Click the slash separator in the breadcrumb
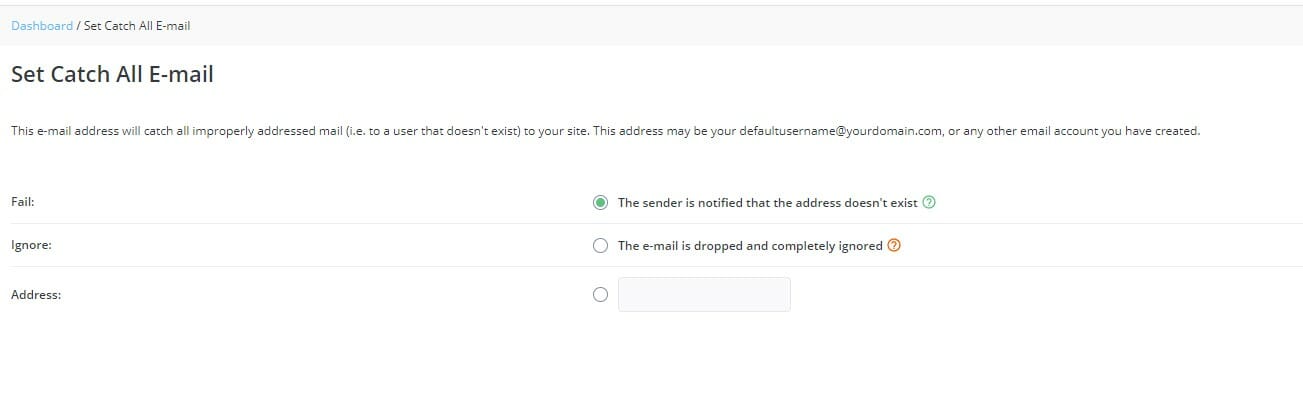 point(78,26)
